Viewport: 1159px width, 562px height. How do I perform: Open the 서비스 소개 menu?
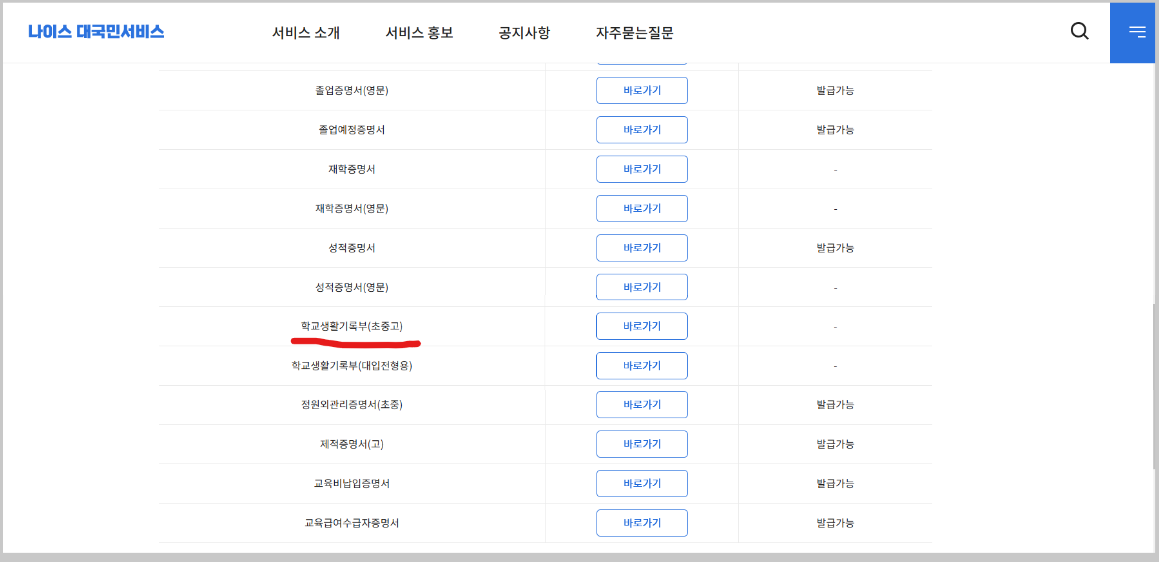point(306,33)
